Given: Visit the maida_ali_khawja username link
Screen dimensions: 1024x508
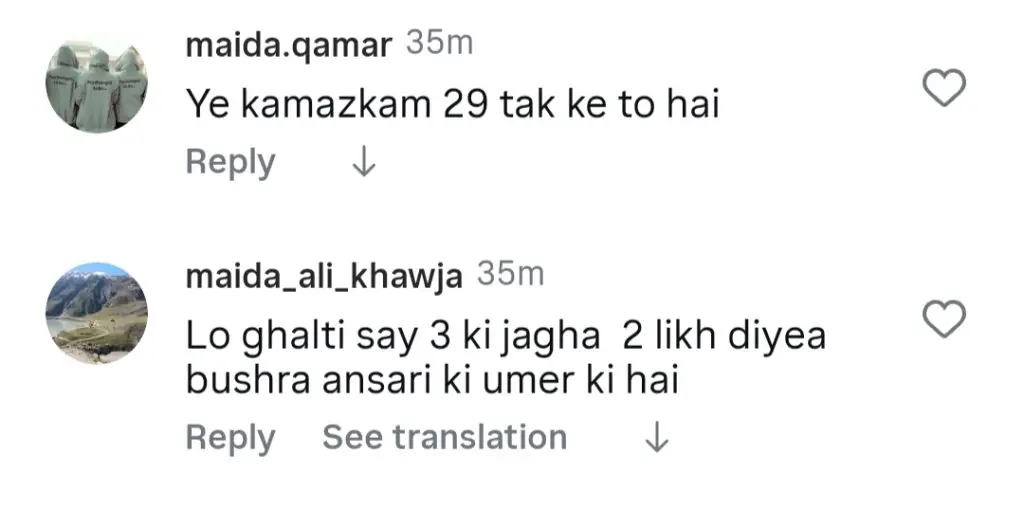Looking at the screenshot, I should pos(323,276).
